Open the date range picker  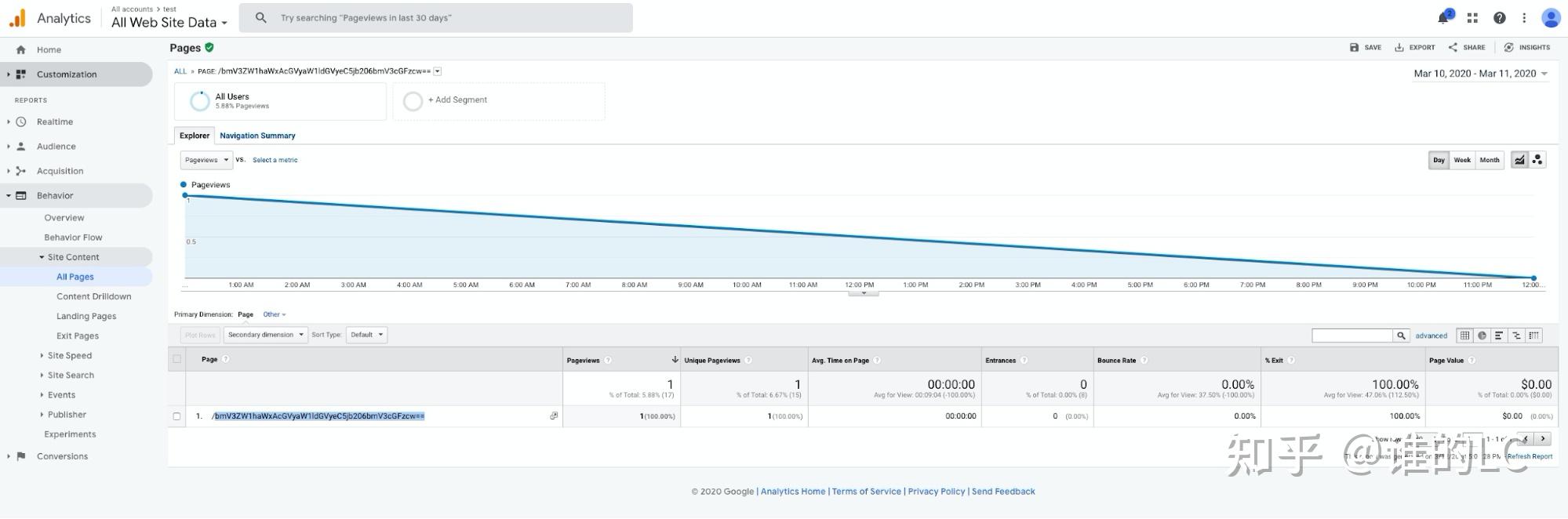tap(1480, 74)
